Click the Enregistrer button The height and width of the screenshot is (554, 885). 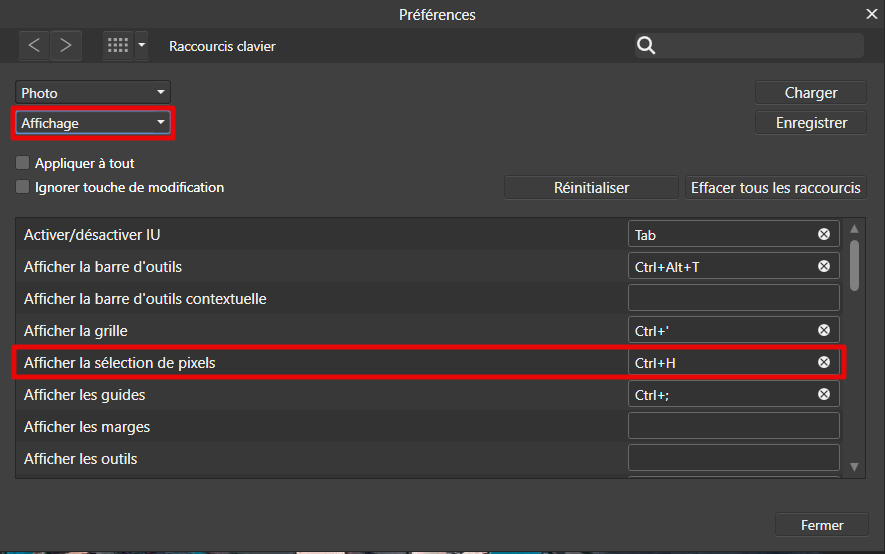pos(810,123)
